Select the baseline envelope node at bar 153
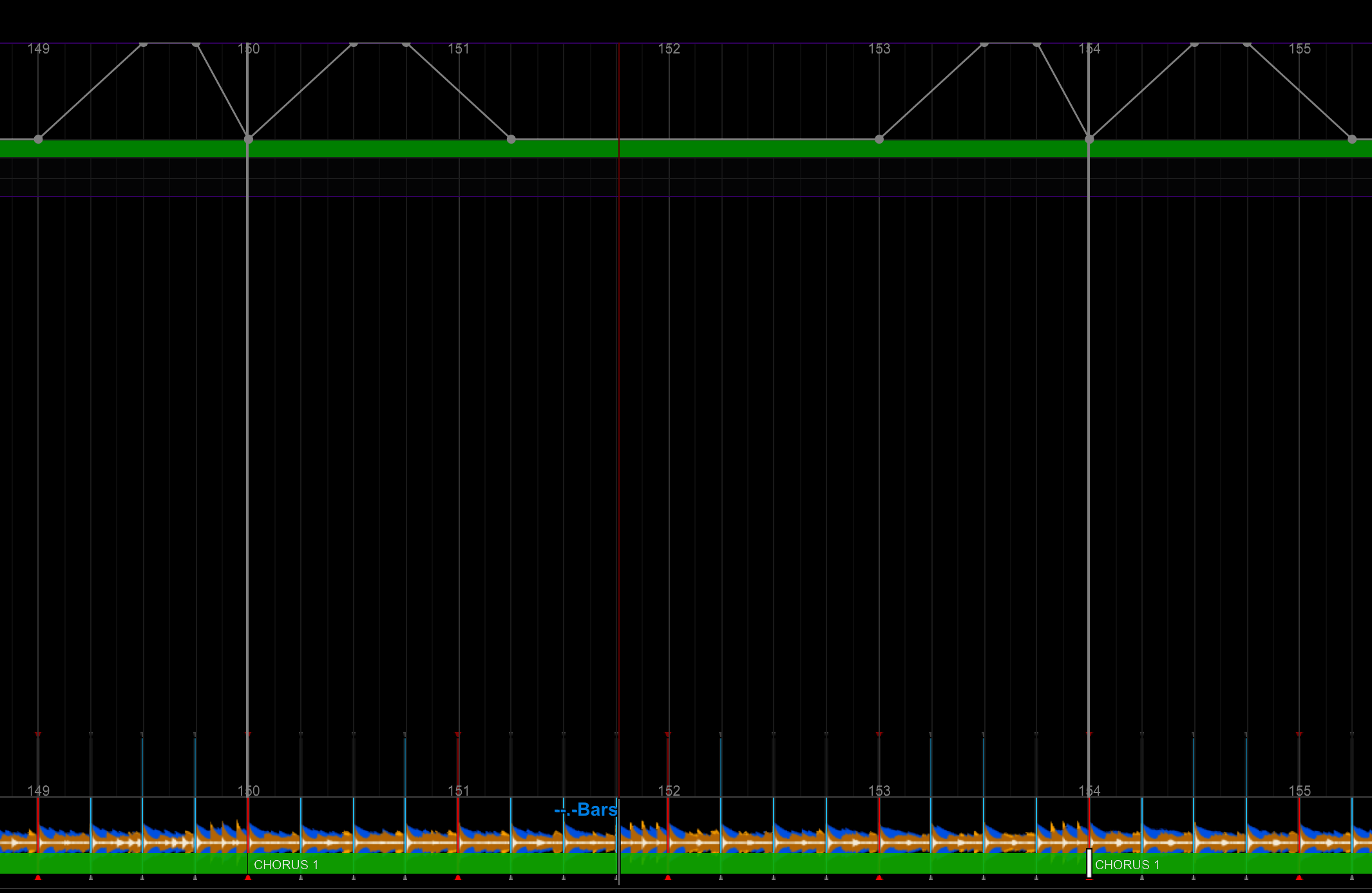 point(879,139)
